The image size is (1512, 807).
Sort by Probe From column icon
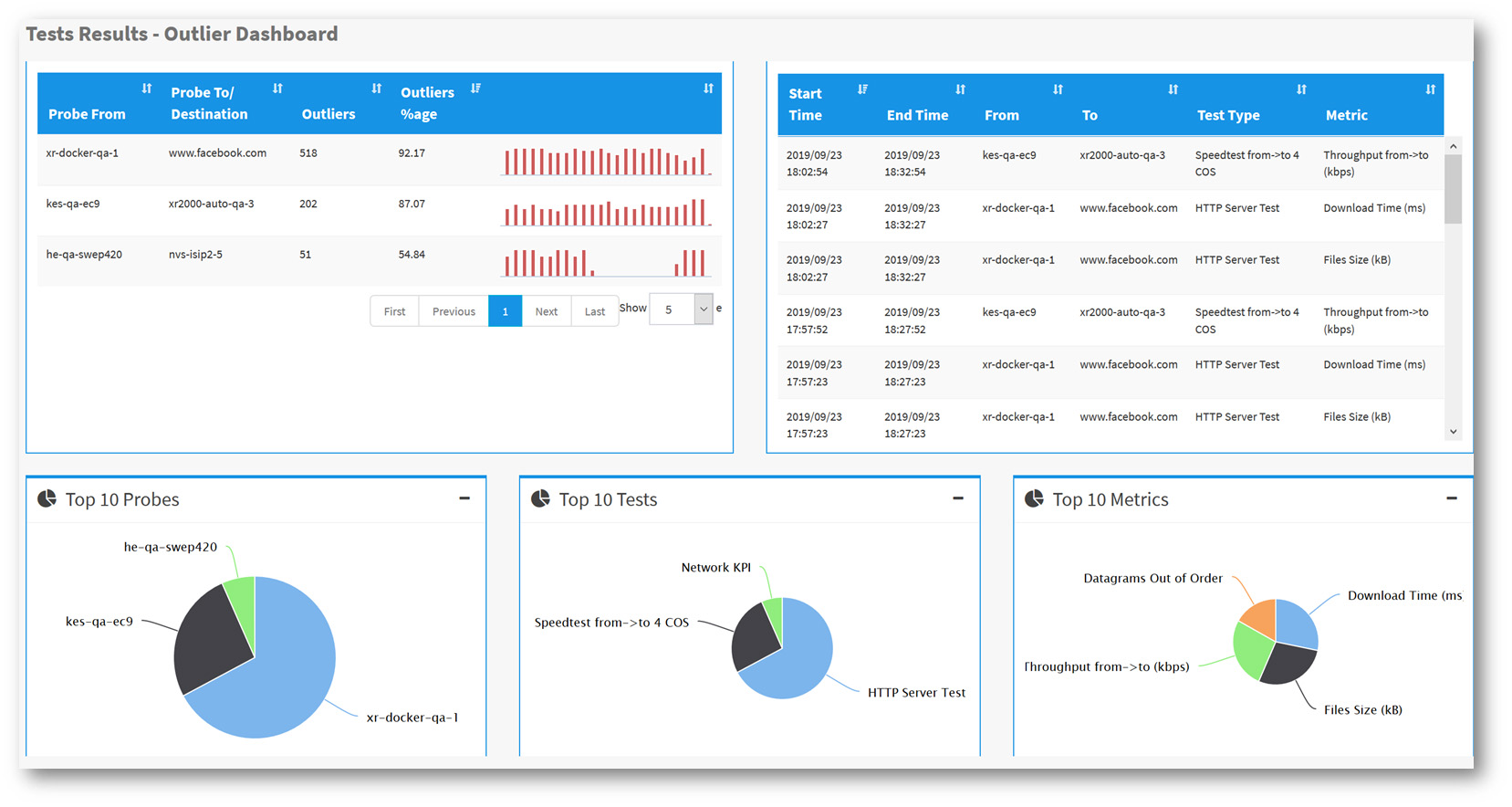147,89
